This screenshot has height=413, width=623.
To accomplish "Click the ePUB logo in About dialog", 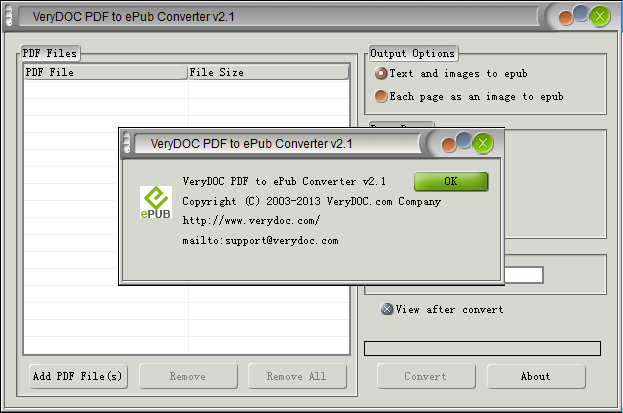I will [x=156, y=202].
